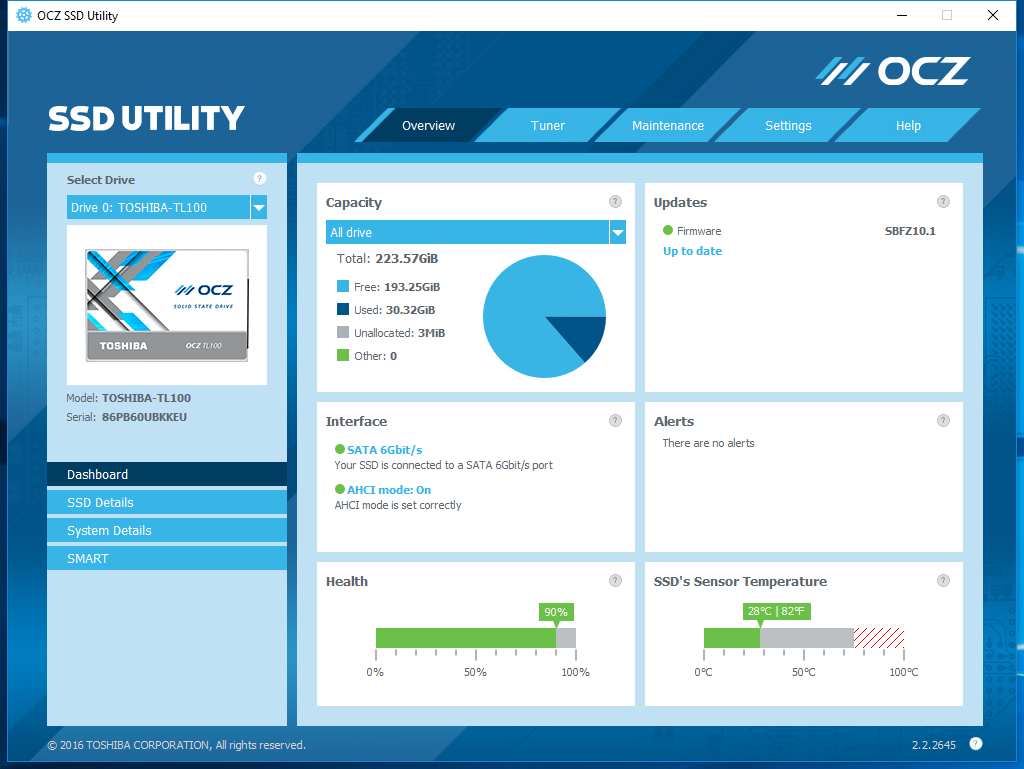Expand the Select Drive dropdown arrow

pos(259,208)
